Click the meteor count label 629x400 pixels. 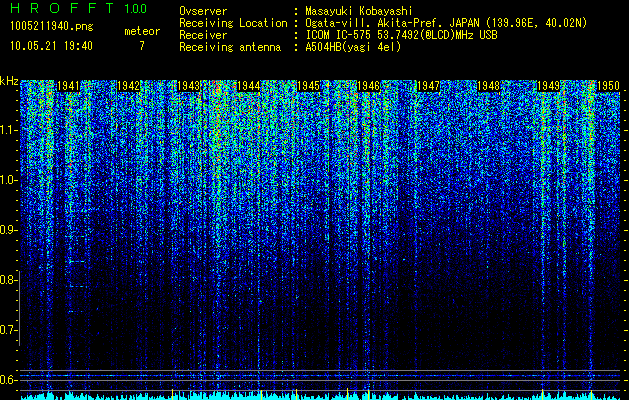(x=142, y=31)
